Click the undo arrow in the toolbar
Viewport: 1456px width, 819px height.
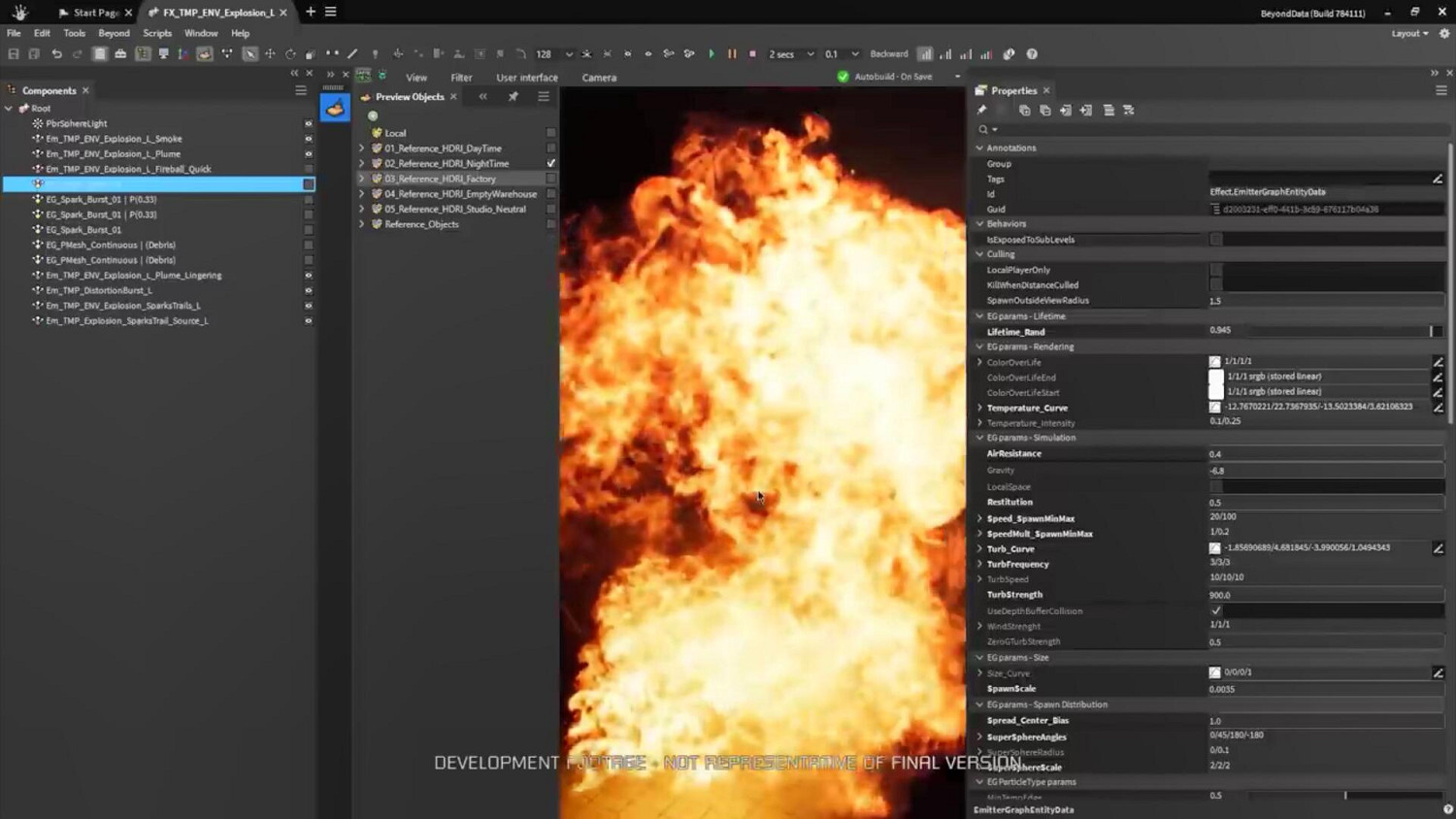click(x=56, y=54)
